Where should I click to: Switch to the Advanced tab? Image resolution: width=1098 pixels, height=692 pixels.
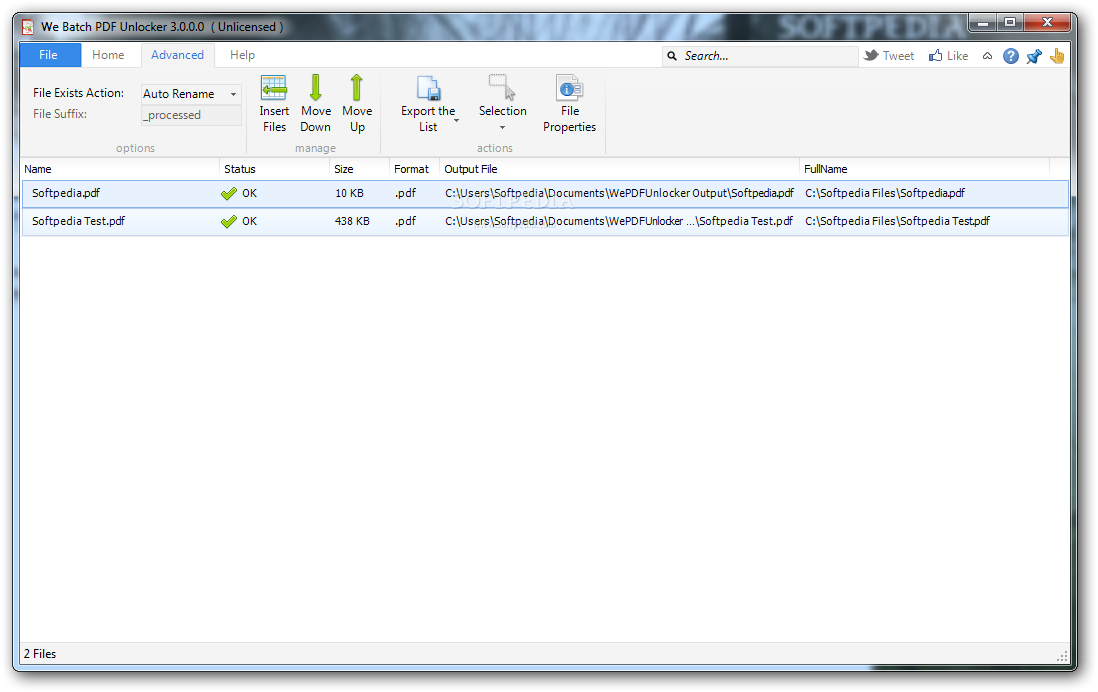(177, 55)
